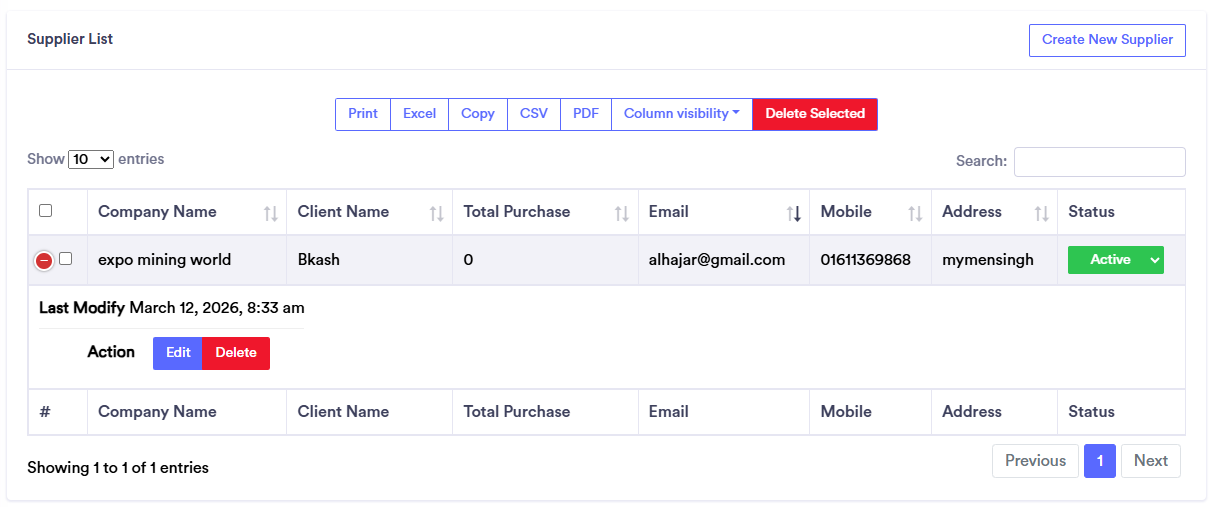
Task: Tick the select-all checkbox in header
Action: (x=45, y=211)
